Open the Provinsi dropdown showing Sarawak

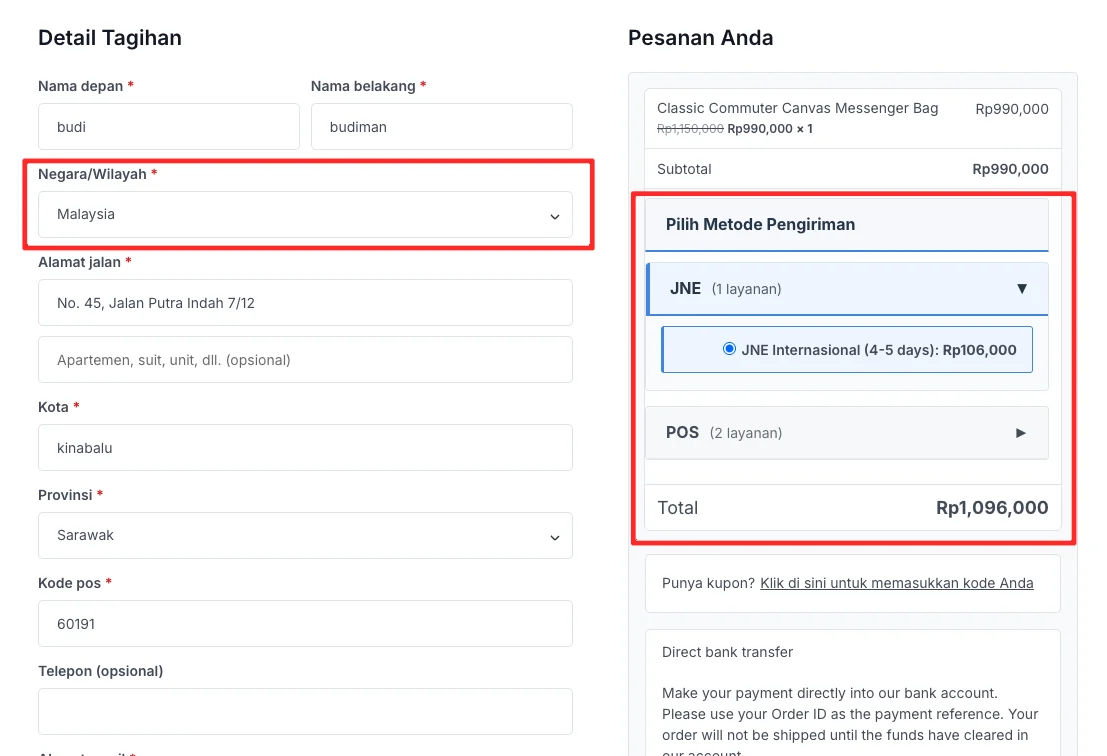pyautogui.click(x=305, y=535)
